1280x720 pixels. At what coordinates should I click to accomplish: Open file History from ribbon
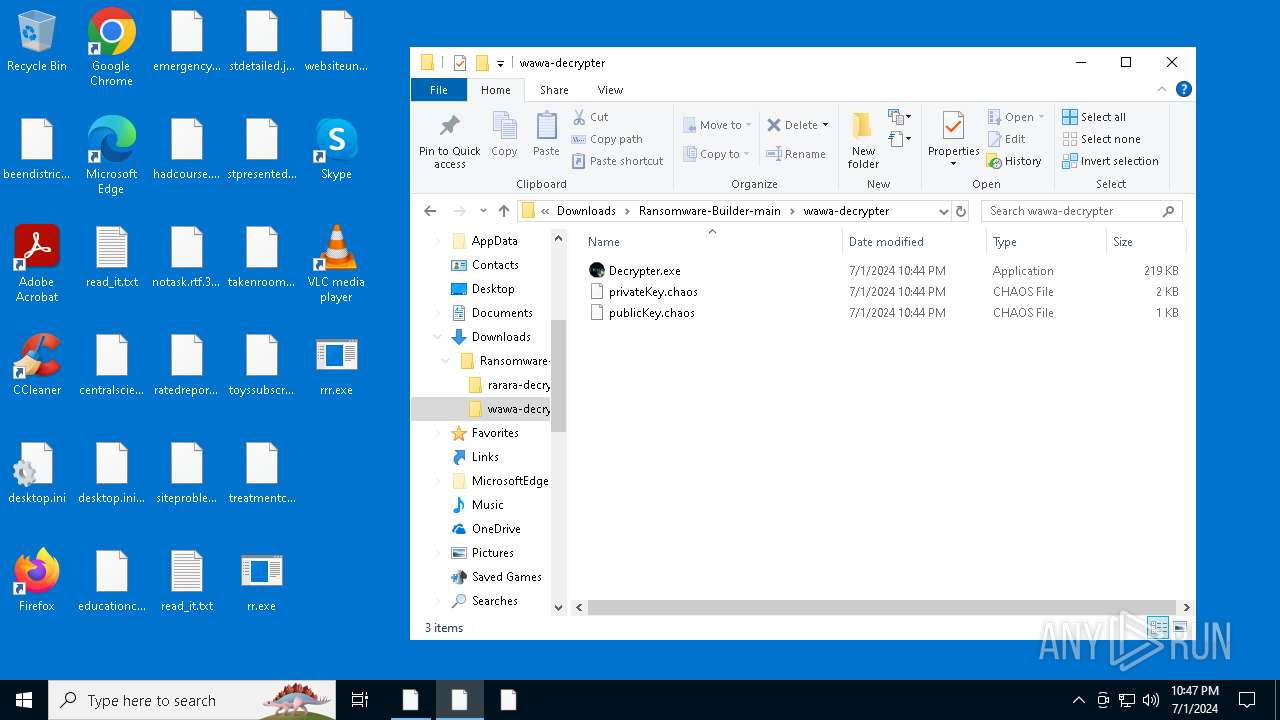[x=1014, y=161]
